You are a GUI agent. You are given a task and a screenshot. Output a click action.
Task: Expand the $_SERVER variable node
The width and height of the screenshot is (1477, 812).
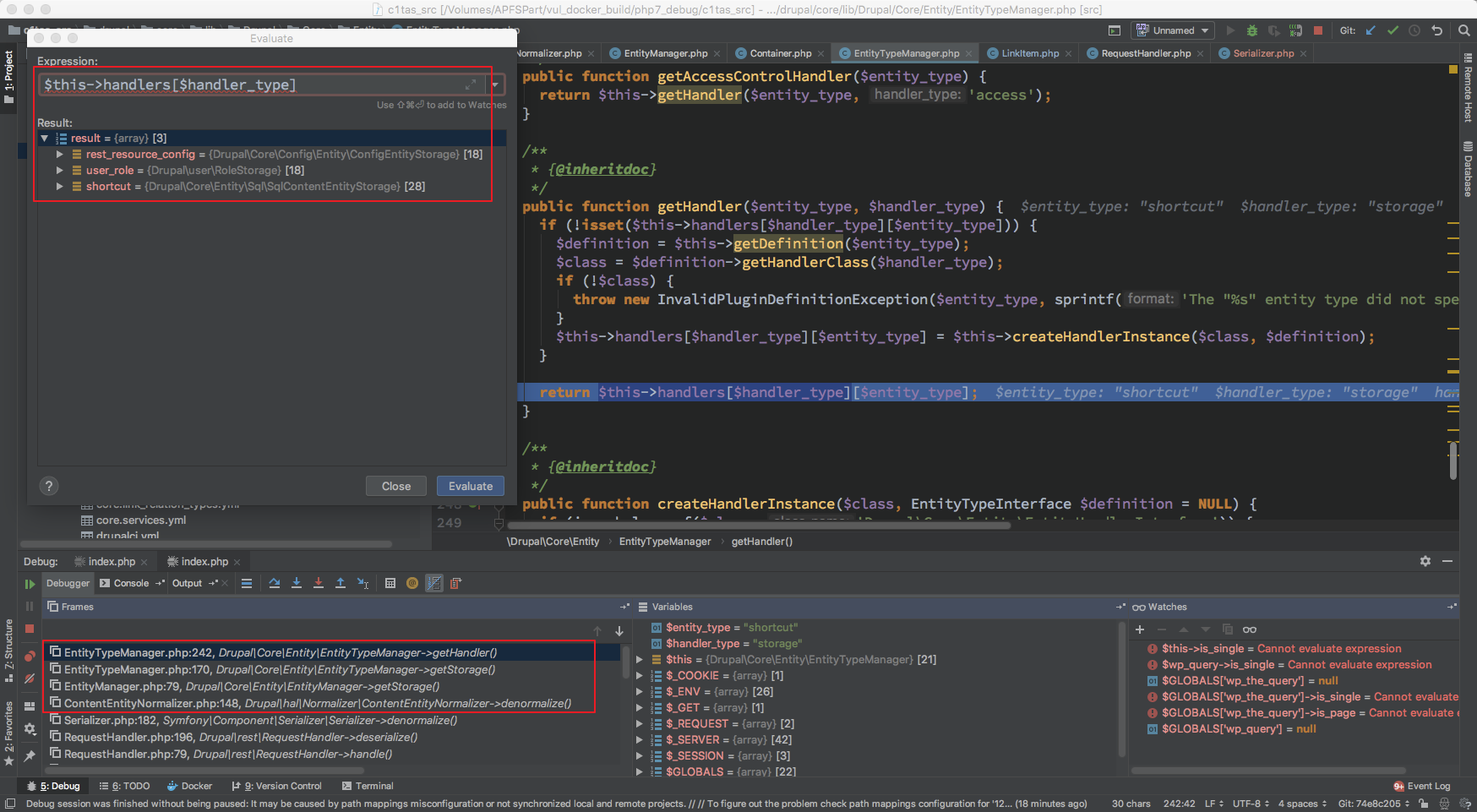click(x=640, y=740)
